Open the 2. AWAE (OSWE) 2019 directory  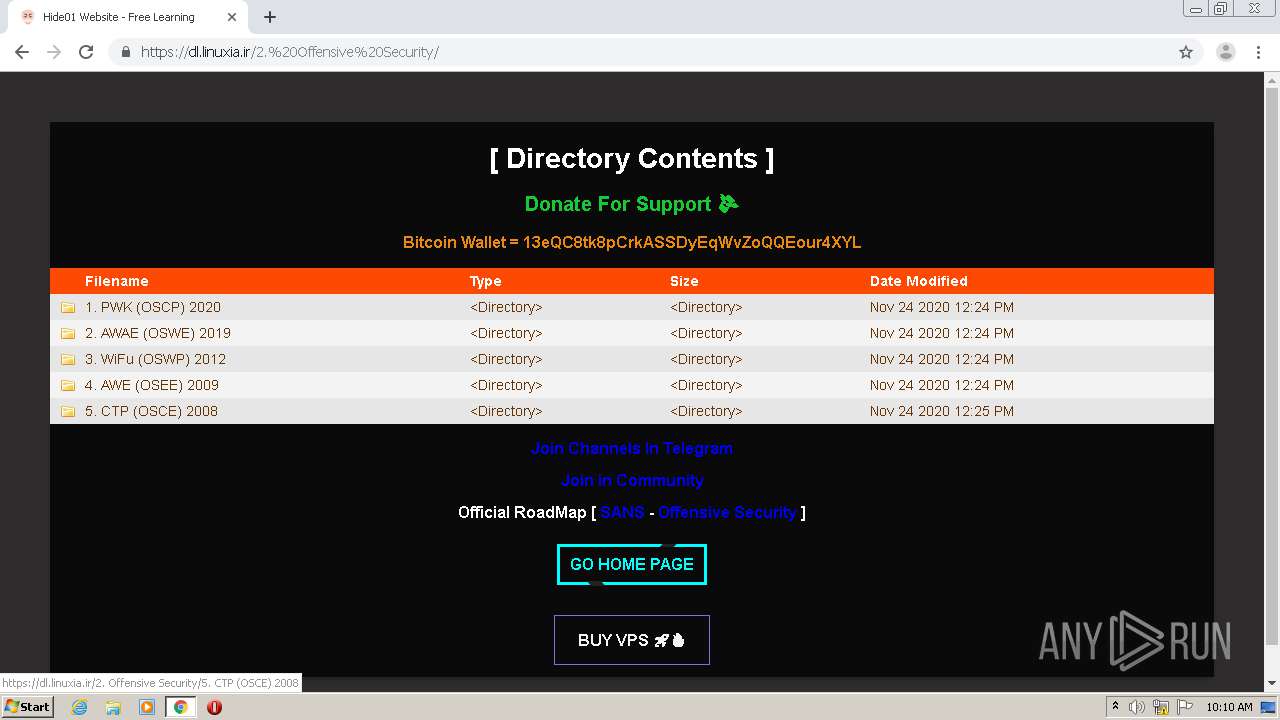pyautogui.click(x=158, y=333)
